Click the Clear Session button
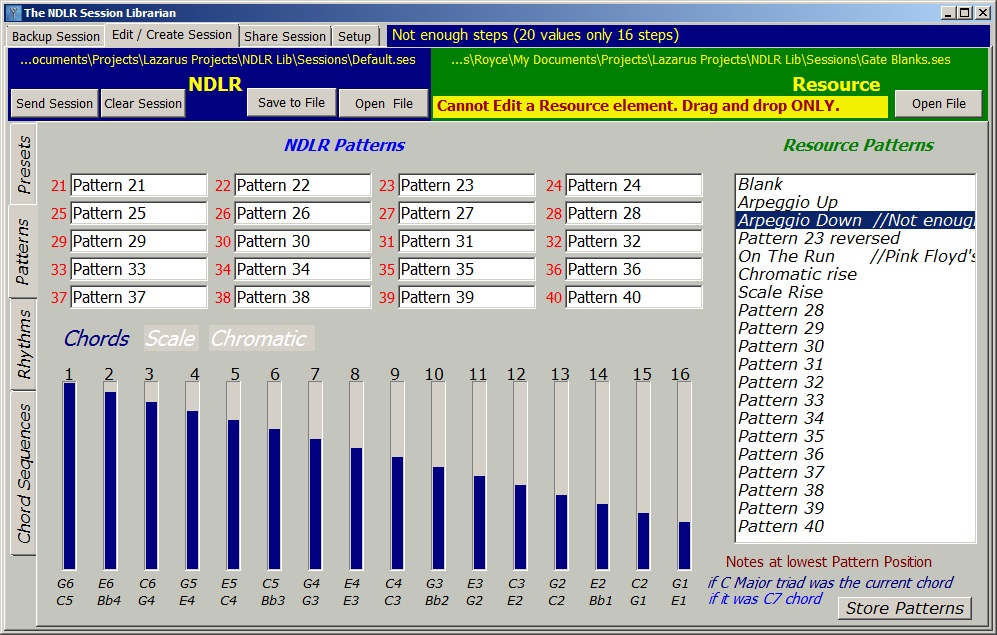 (x=143, y=103)
